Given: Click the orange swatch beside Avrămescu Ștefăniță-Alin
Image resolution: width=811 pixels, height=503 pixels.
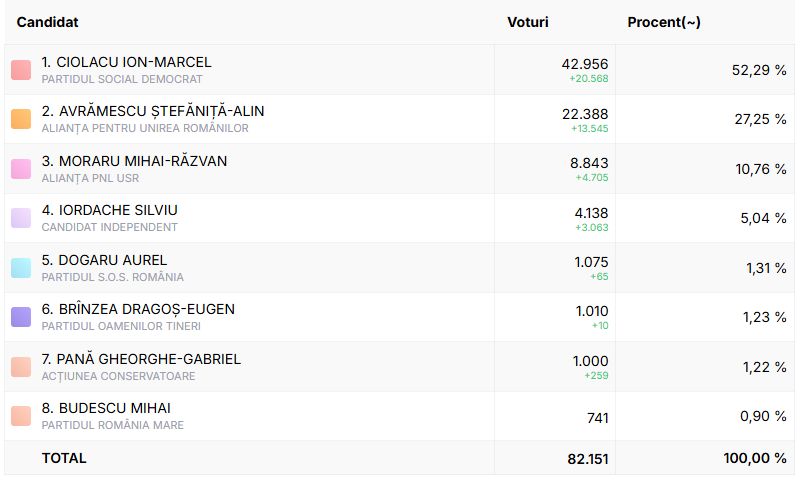Looking at the screenshot, I should click(21, 119).
